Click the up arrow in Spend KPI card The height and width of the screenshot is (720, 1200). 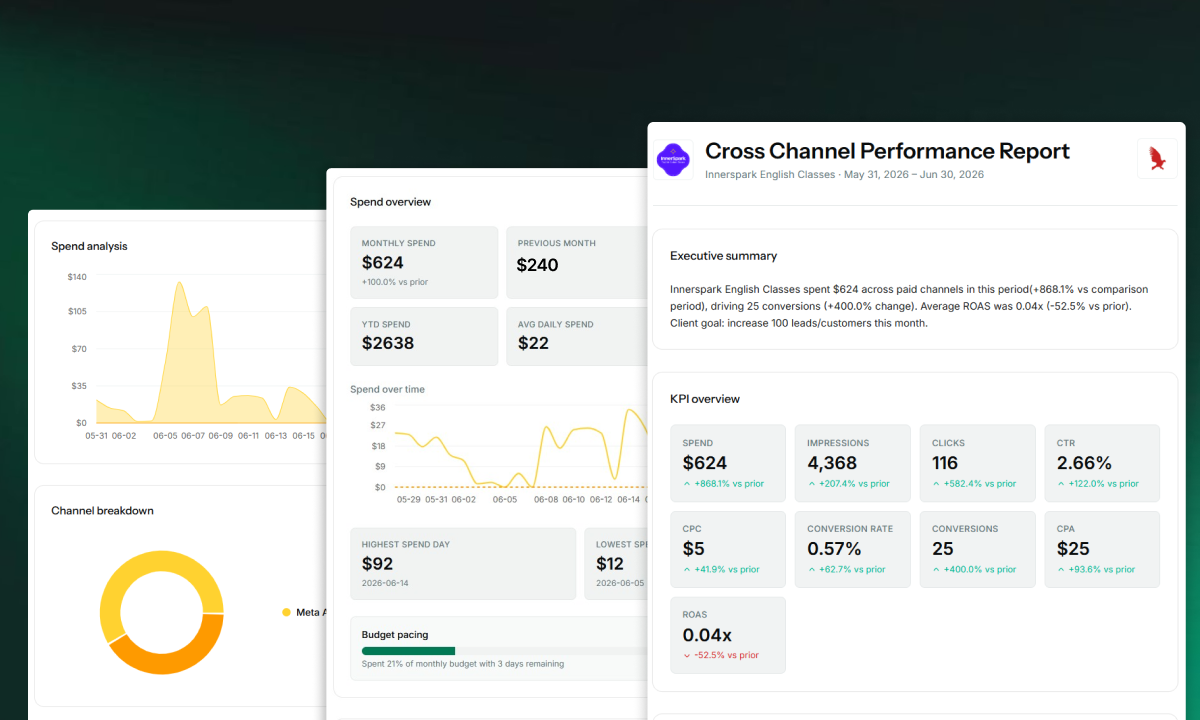coord(686,484)
